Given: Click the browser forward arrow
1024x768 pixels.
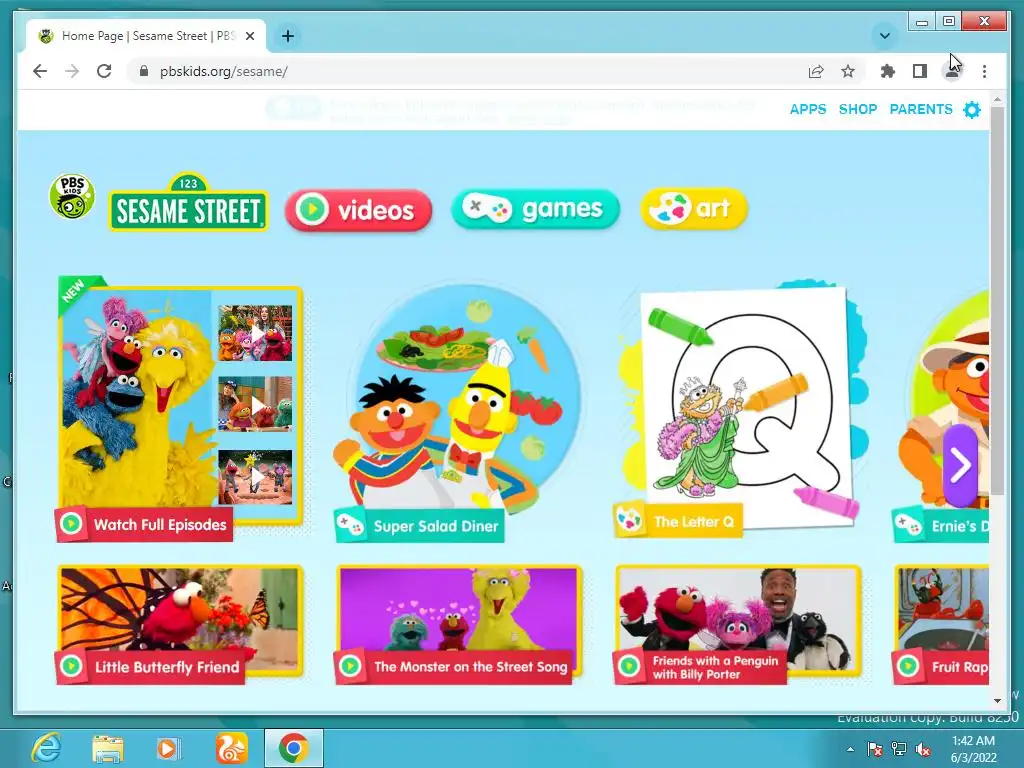Looking at the screenshot, I should 72,71.
